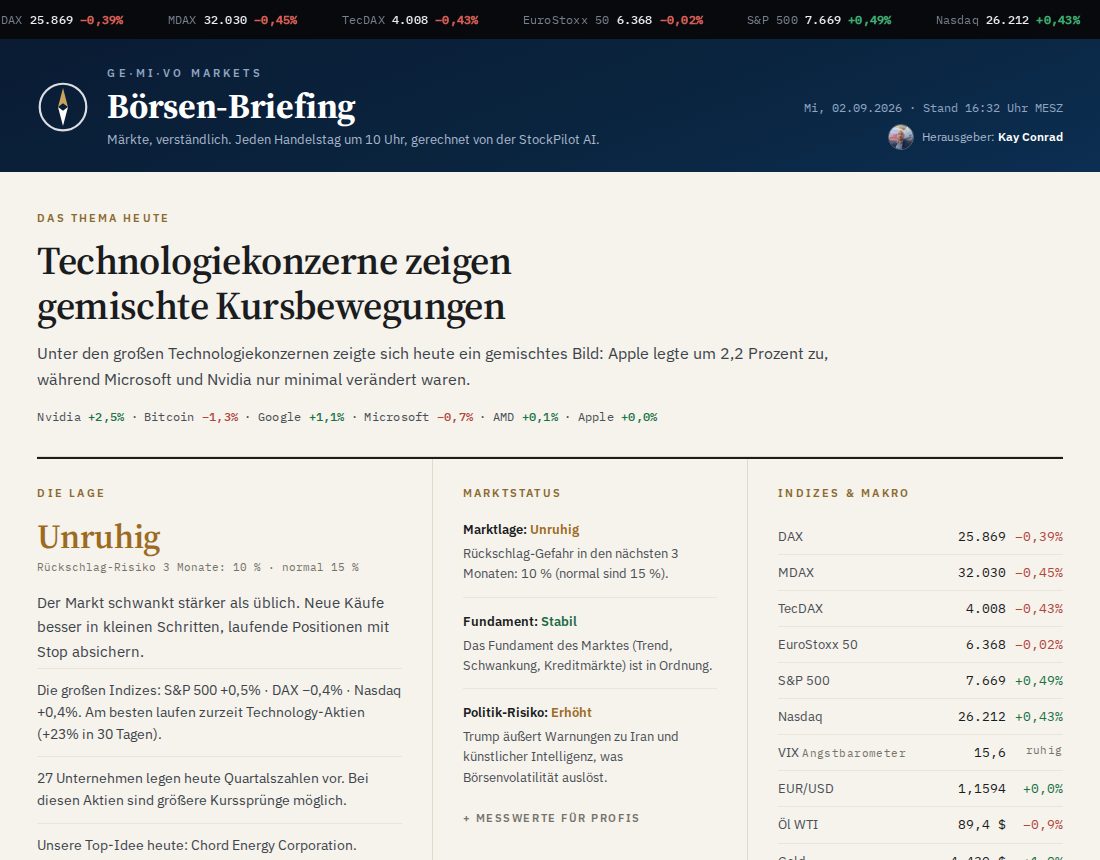The width and height of the screenshot is (1100, 860).
Task: Open the Börsen-Briefing title
Action: coord(232,107)
